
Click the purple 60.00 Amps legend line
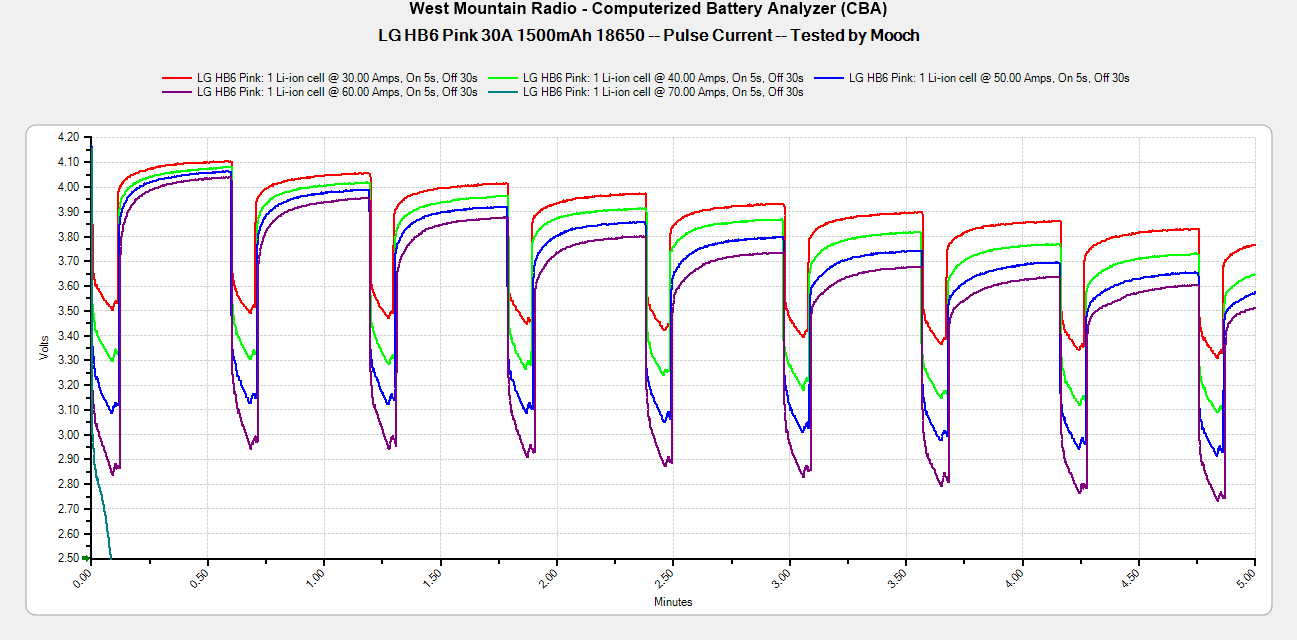176,92
